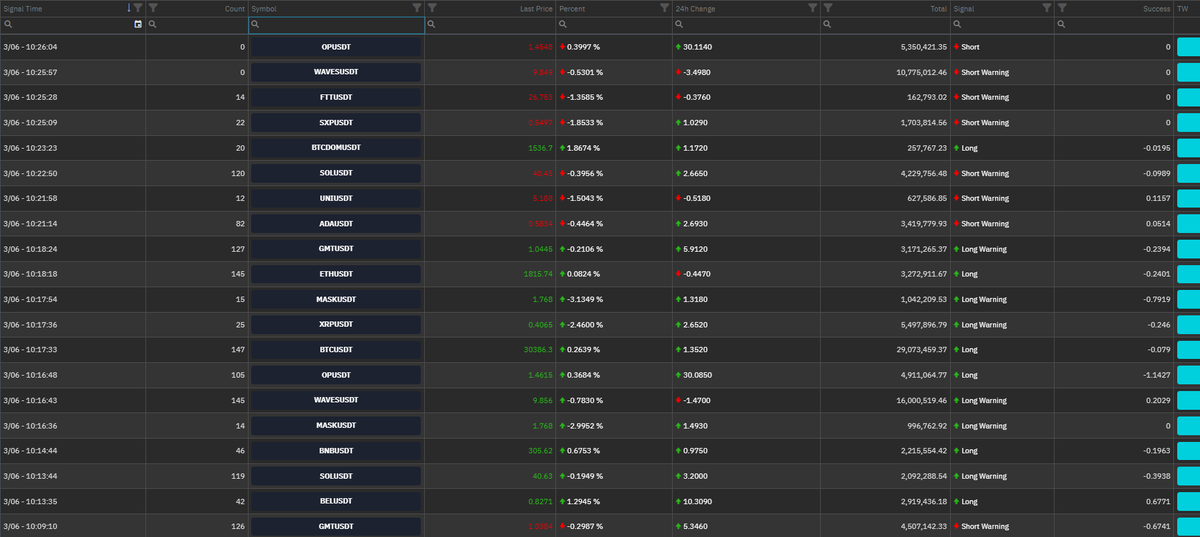Open the OPUSDT symbol at 10:16:48
This screenshot has height=537, width=1200.
pos(336,375)
